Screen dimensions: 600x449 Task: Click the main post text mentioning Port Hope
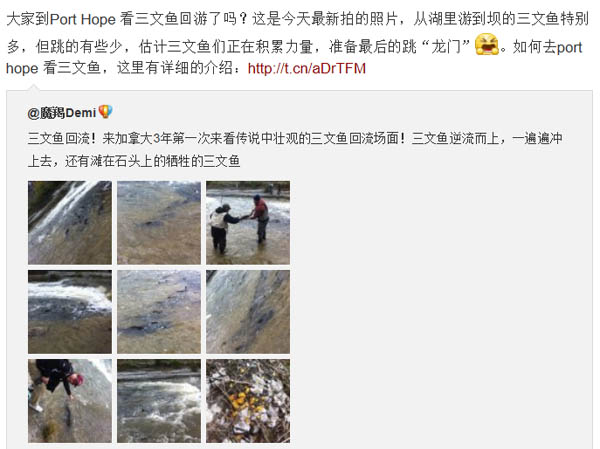pos(298,43)
